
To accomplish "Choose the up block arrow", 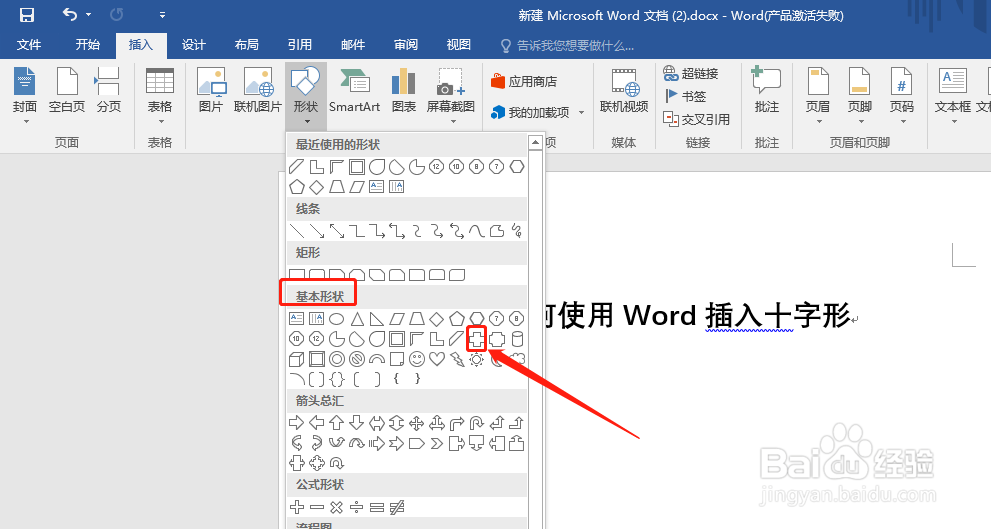I will pyautogui.click(x=337, y=423).
